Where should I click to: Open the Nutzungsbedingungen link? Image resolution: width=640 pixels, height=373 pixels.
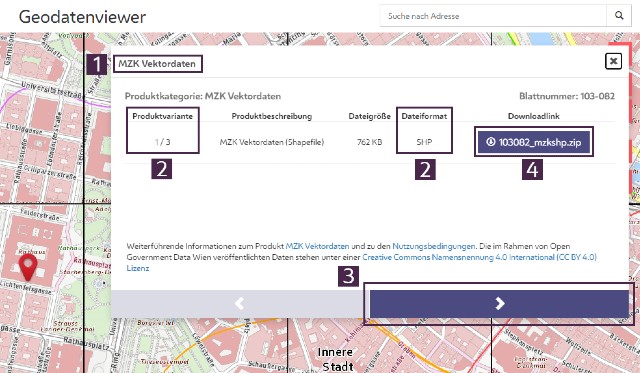(x=433, y=246)
